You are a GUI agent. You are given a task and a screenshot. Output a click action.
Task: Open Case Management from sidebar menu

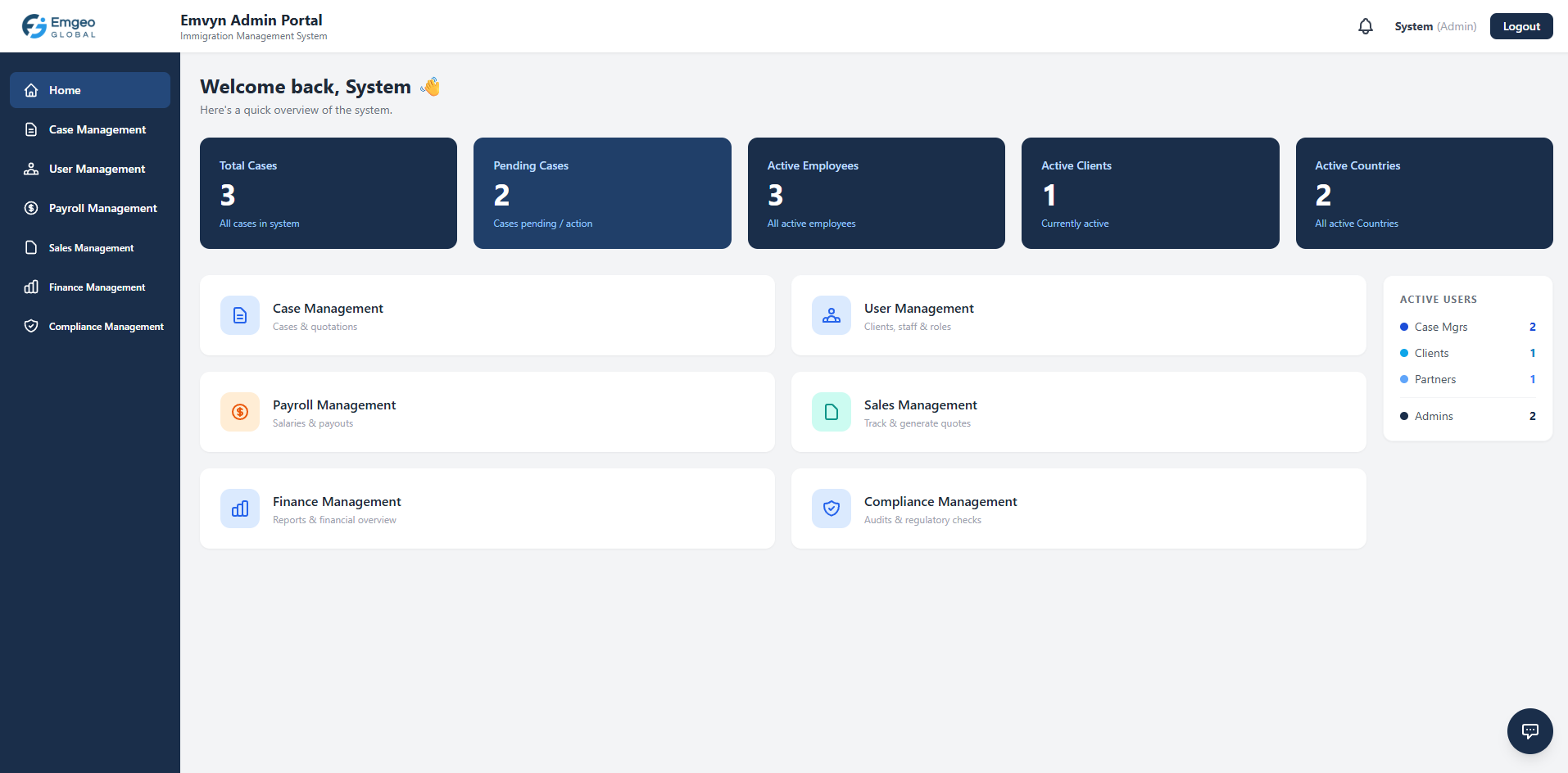(90, 129)
